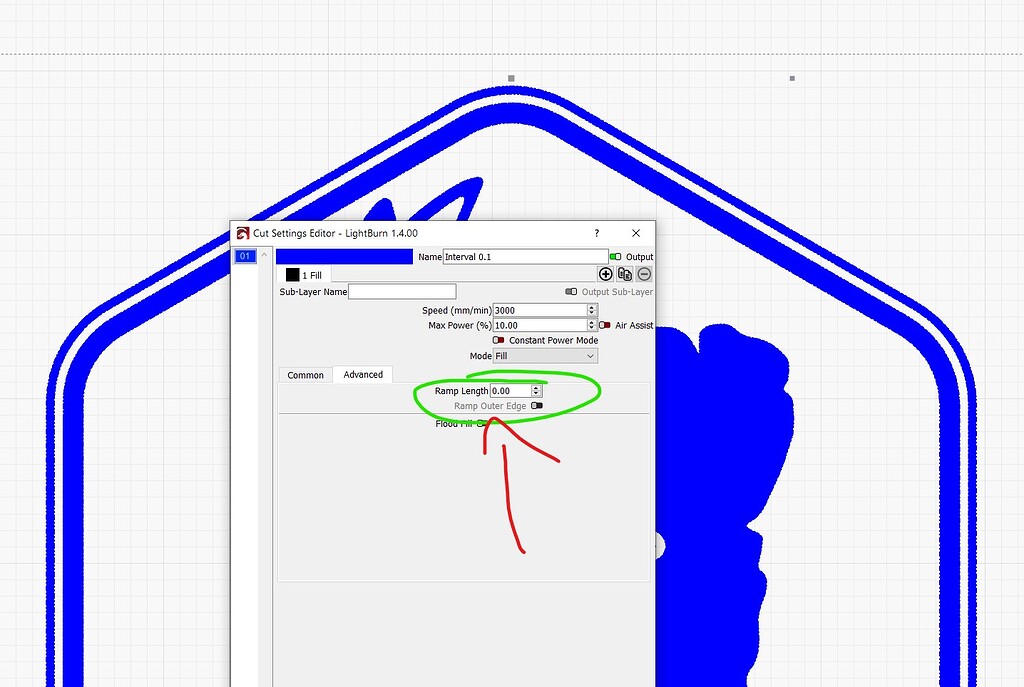The image size is (1024, 687).
Task: Open the Mode dropdown showing Fill
Action: point(543,356)
